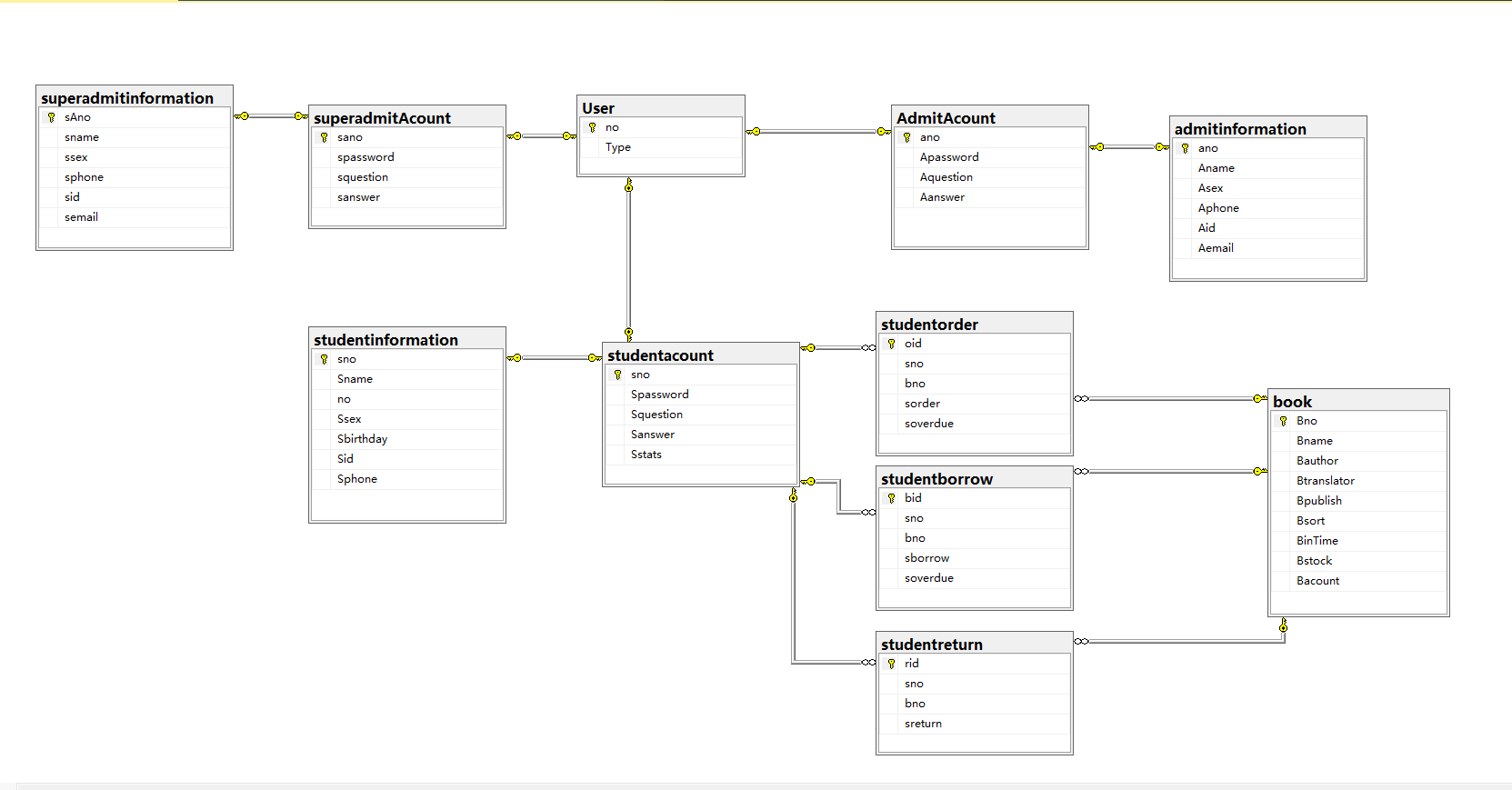The width and height of the screenshot is (1512, 790).
Task: Click the Bauthor column row
Action: pos(1358,461)
